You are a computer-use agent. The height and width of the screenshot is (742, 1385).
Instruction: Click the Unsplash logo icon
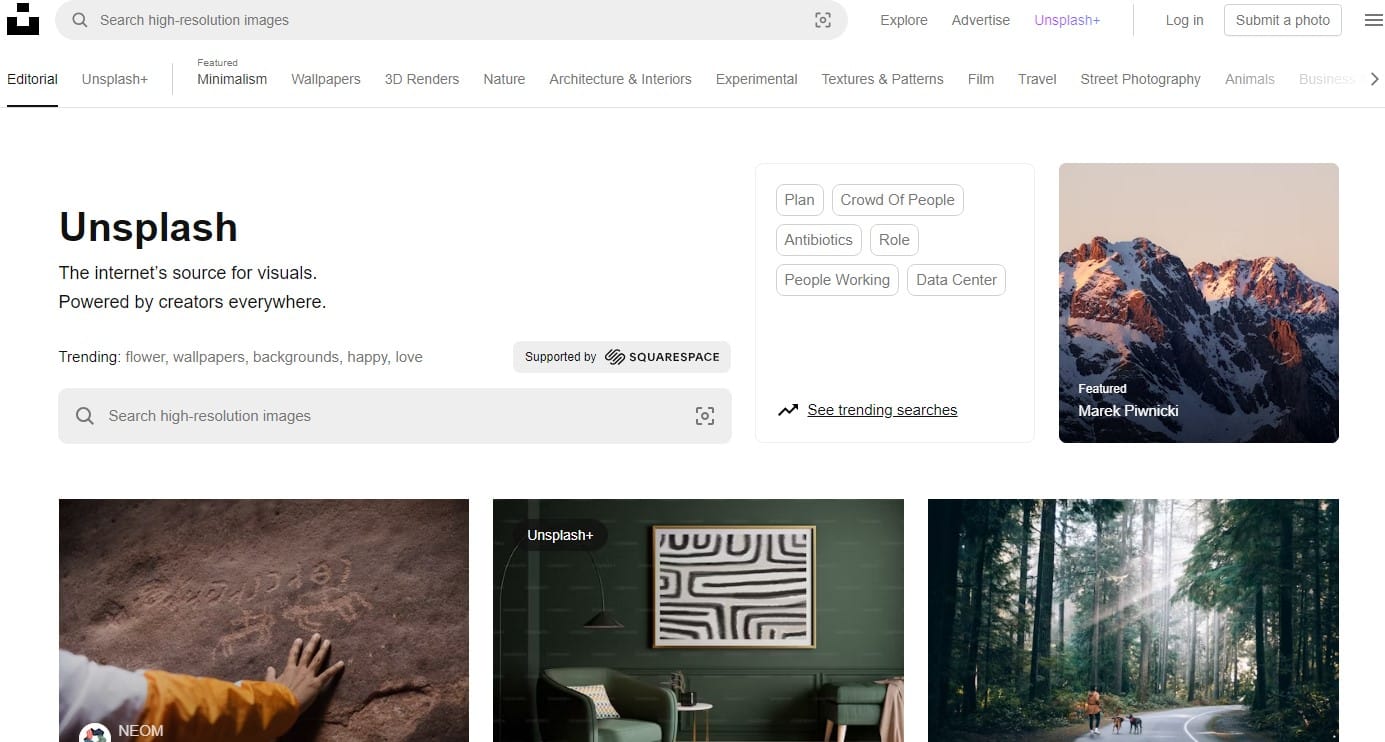[23, 18]
